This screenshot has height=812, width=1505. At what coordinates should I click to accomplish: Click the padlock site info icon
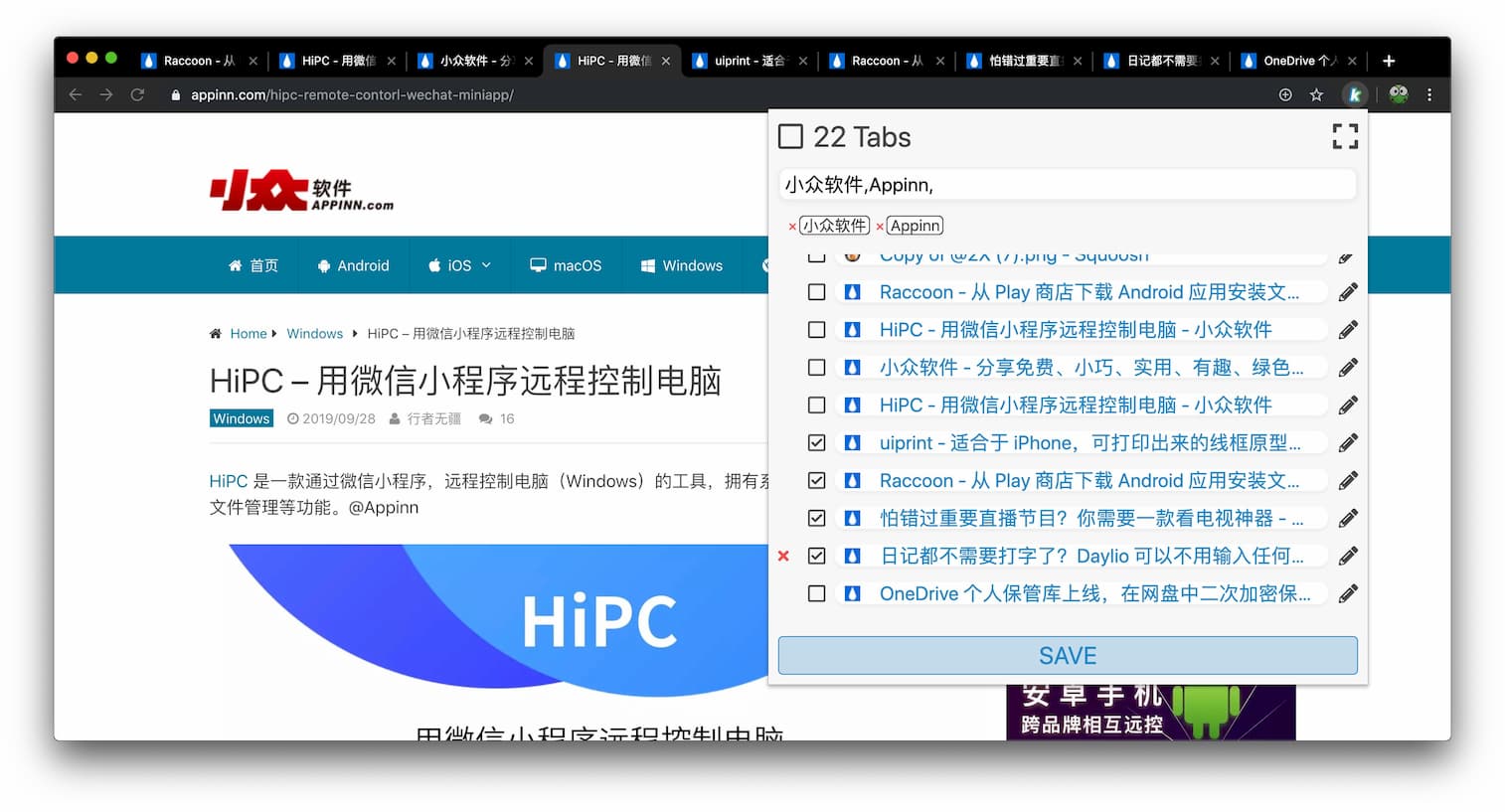[x=176, y=95]
